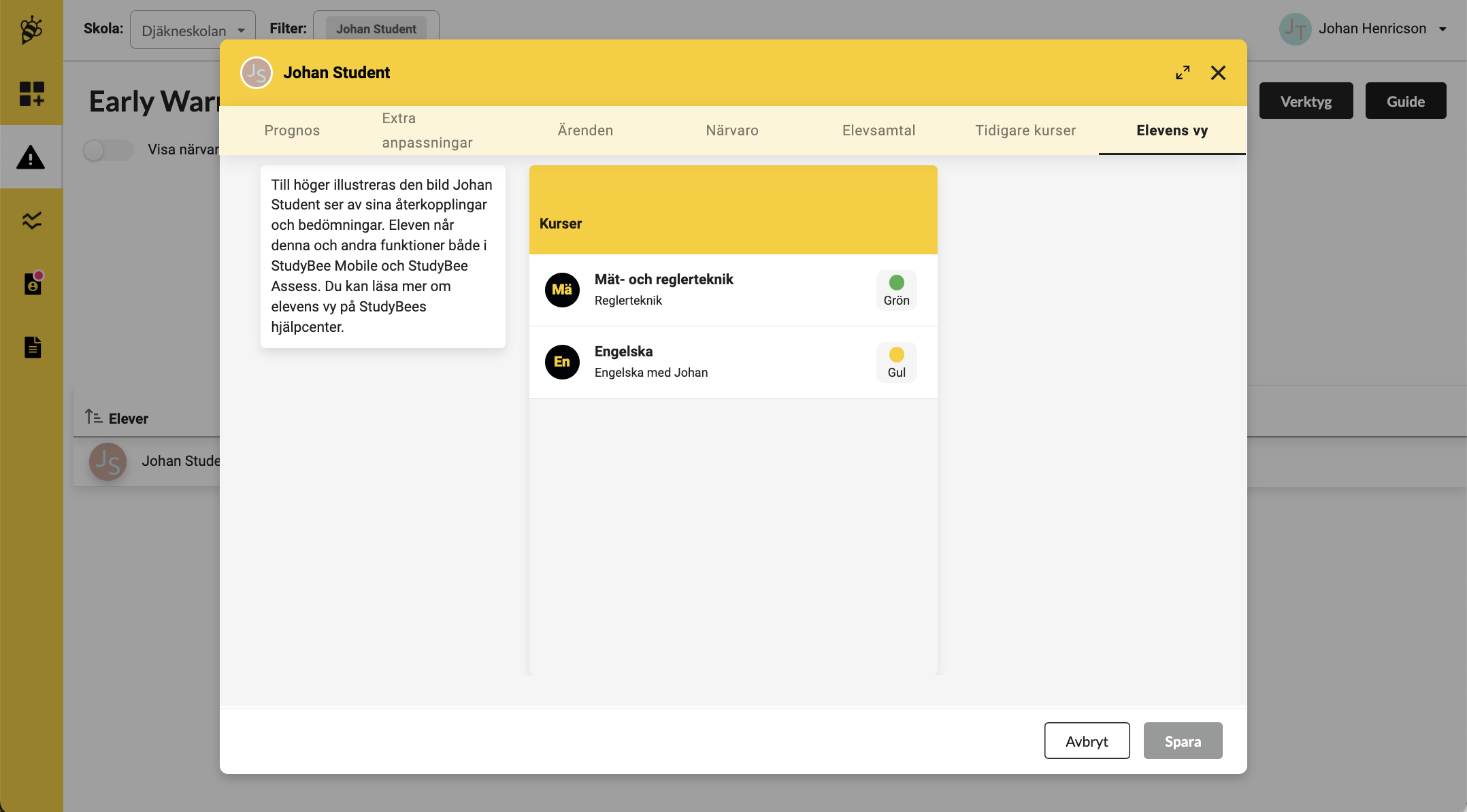The image size is (1467, 812).
Task: Open the Guide button
Action: [x=1405, y=101]
